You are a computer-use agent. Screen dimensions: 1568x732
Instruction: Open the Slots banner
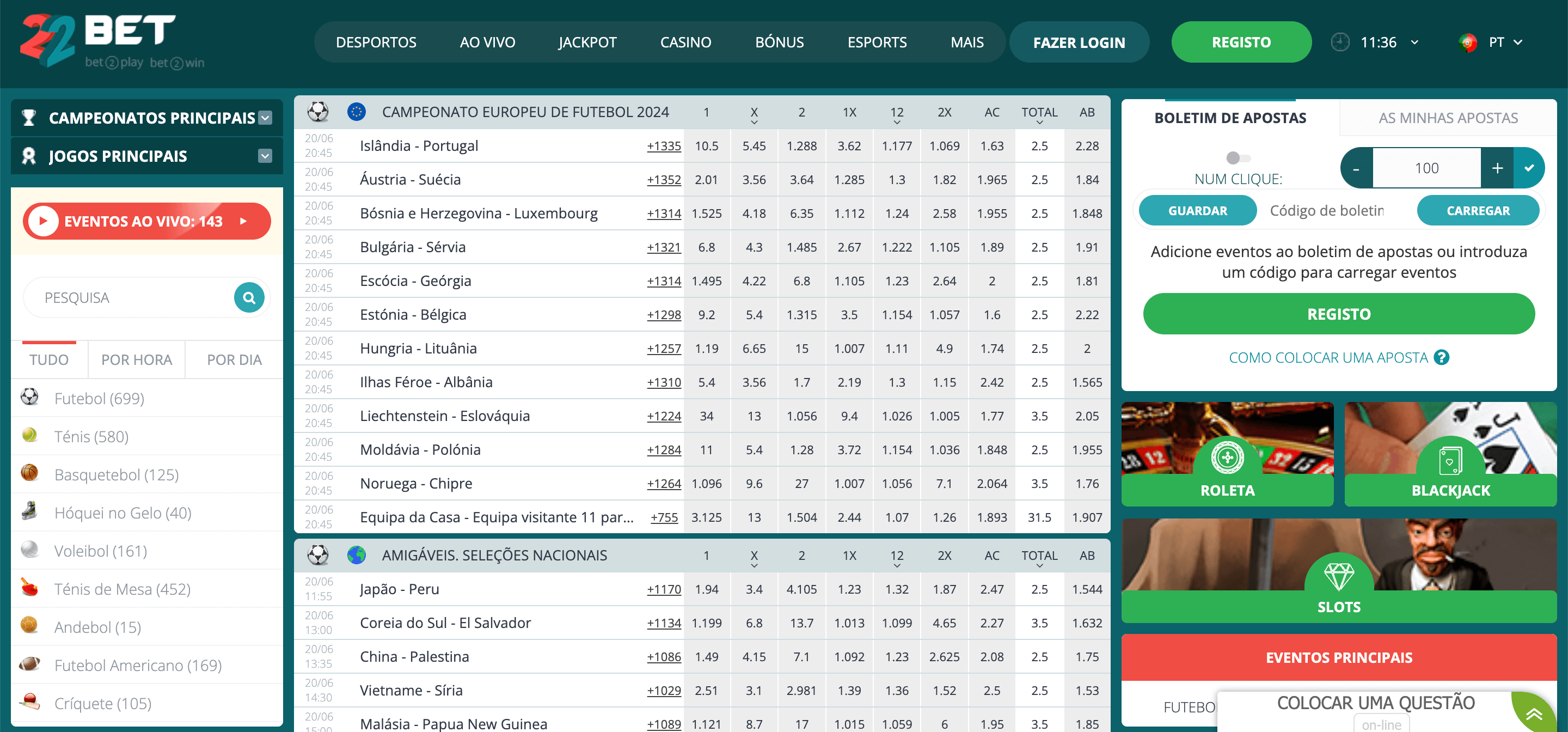(1339, 571)
